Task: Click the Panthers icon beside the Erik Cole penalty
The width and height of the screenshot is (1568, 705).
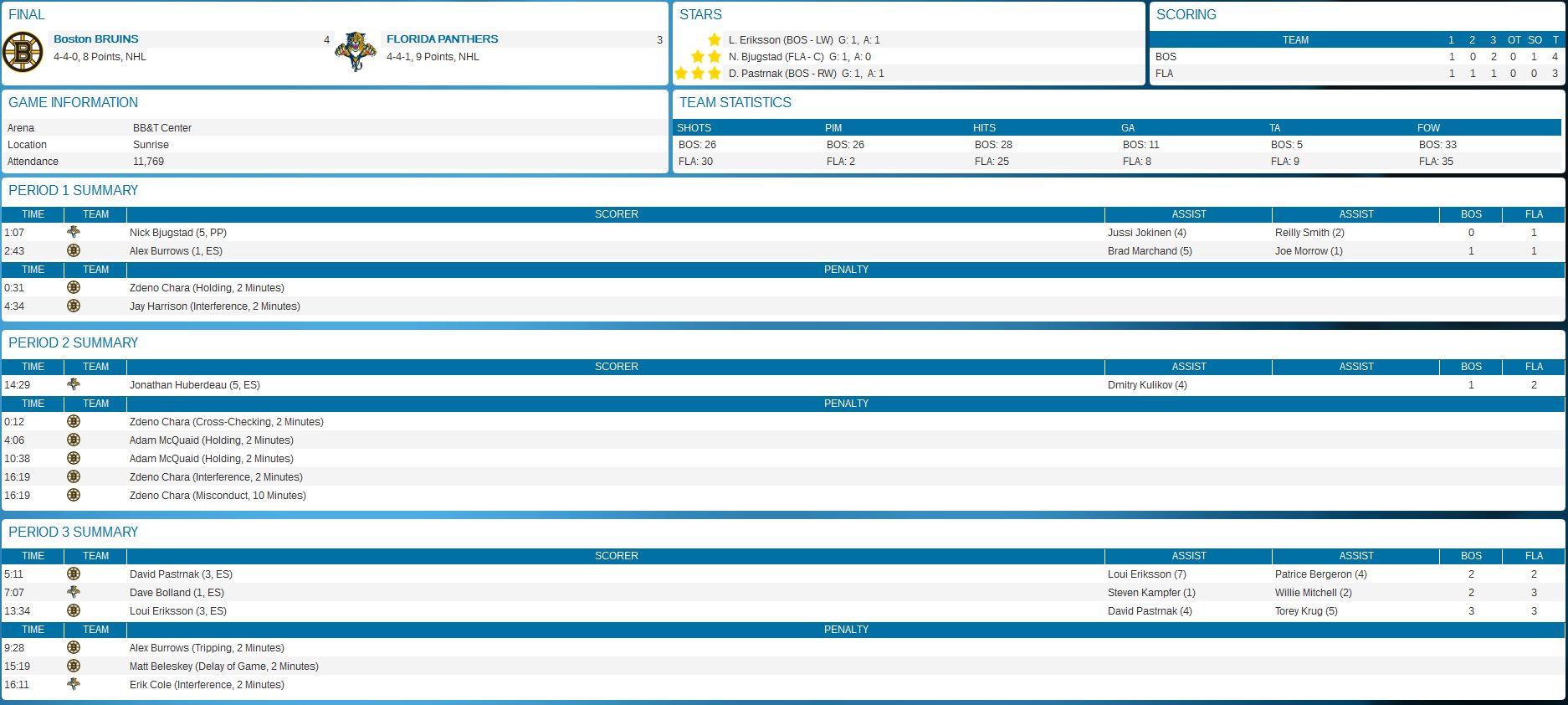Action: tap(74, 684)
